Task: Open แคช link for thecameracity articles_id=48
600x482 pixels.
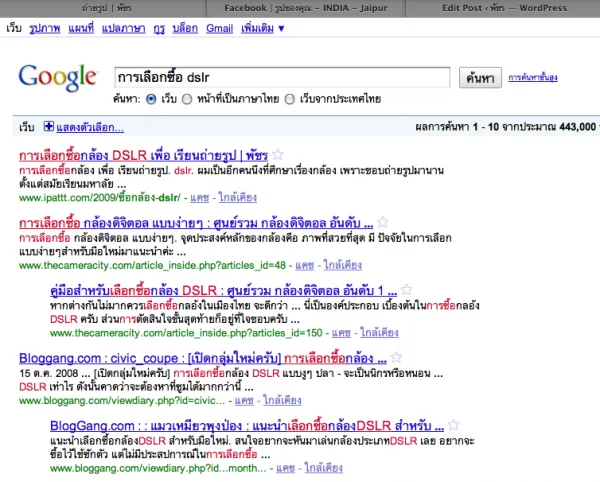Action: 305,265
